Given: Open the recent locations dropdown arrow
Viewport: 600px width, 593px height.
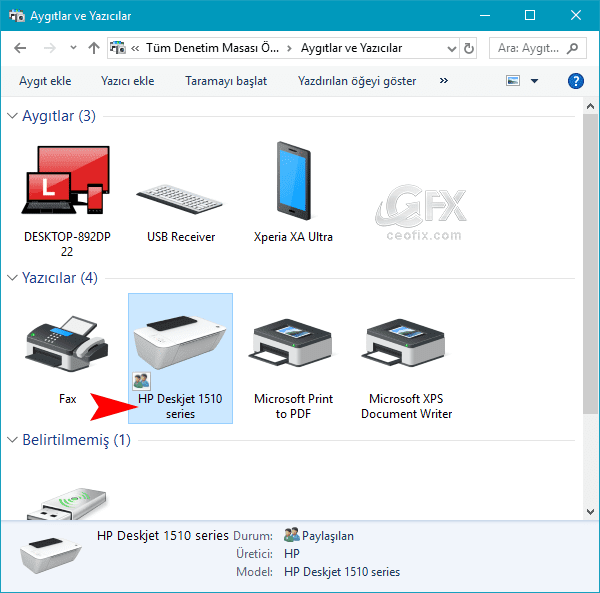Looking at the screenshot, I should click(73, 48).
